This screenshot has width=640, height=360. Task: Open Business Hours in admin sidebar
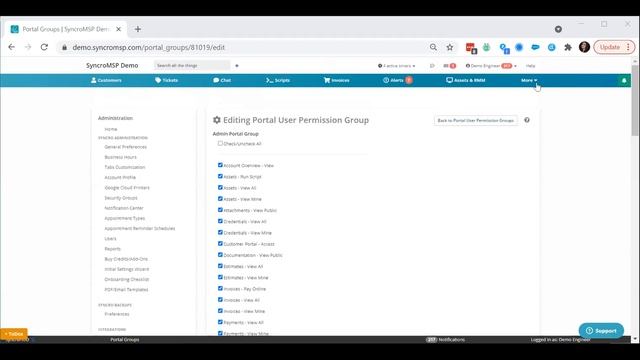120,157
